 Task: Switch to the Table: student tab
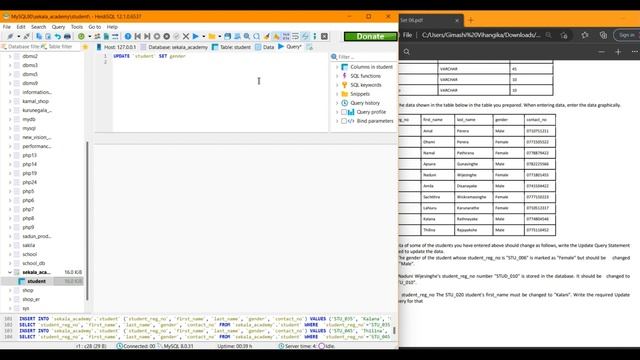(231, 47)
